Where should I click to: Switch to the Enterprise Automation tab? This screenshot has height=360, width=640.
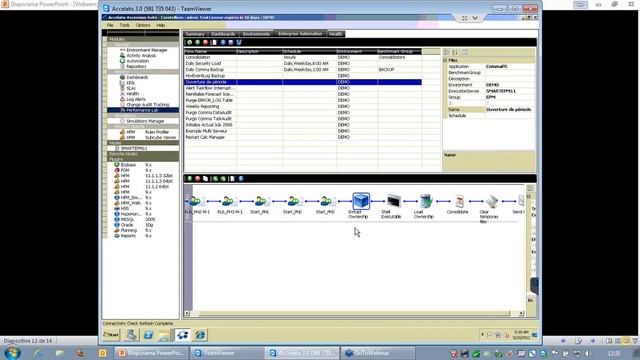(300, 34)
